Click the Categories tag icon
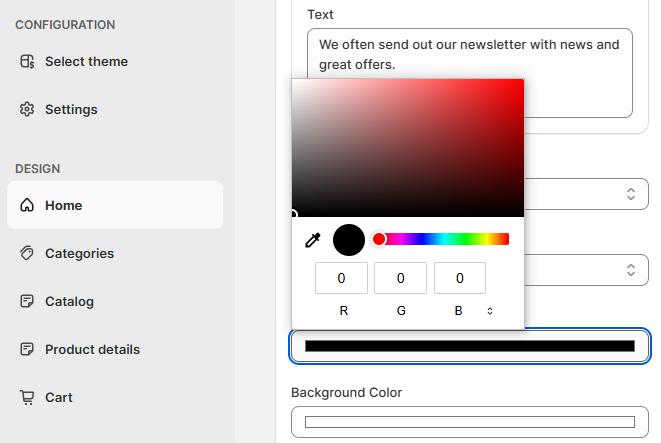 coord(27,253)
